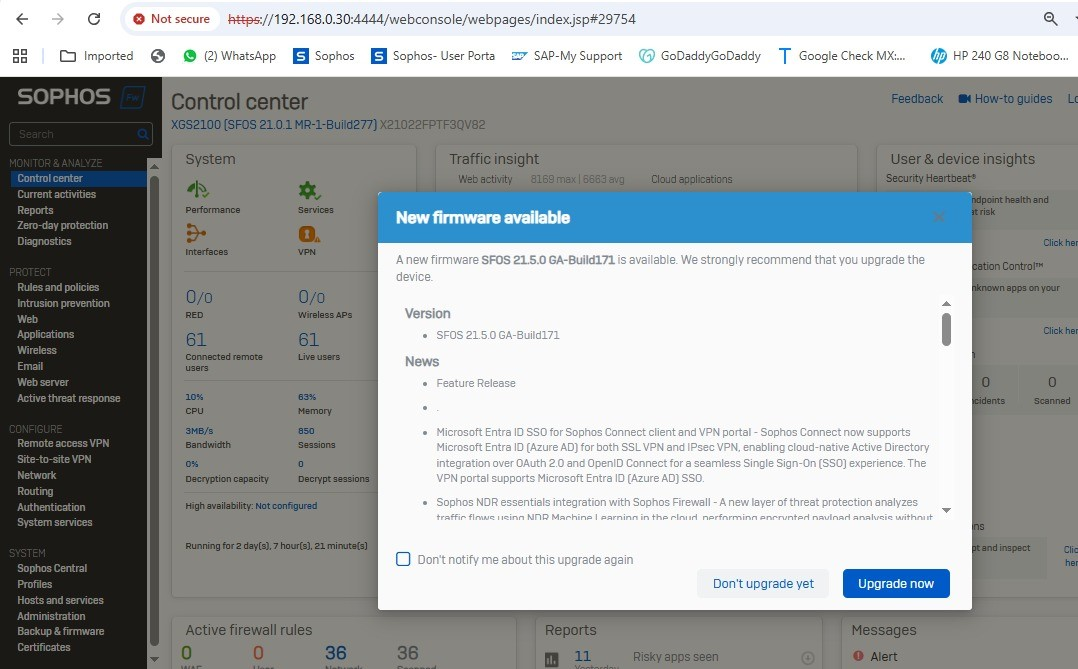
Task: Click the browser reload icon
Action: tap(94, 19)
